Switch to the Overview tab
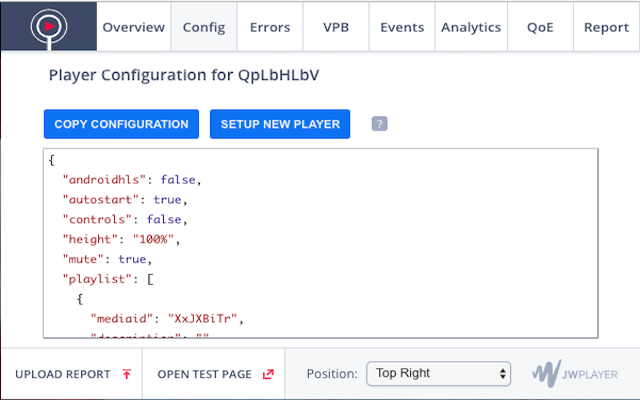The height and width of the screenshot is (400, 640). click(x=133, y=27)
